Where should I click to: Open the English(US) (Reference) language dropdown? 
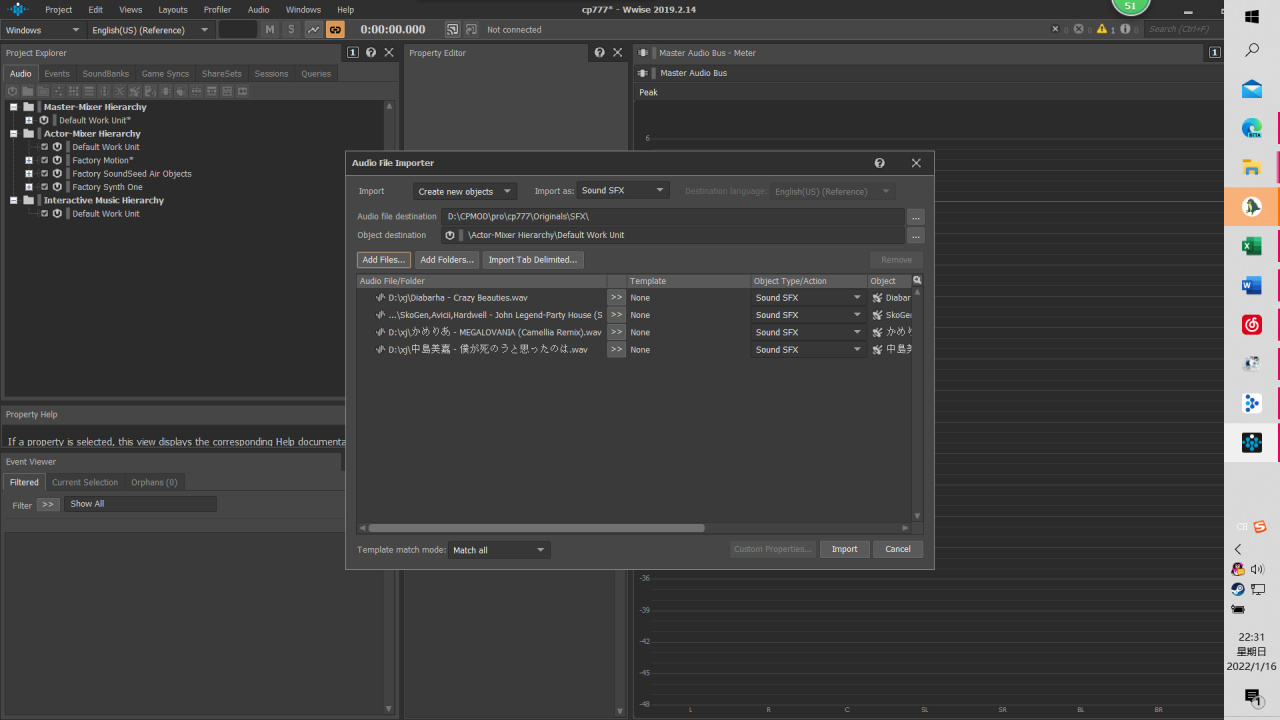point(150,30)
